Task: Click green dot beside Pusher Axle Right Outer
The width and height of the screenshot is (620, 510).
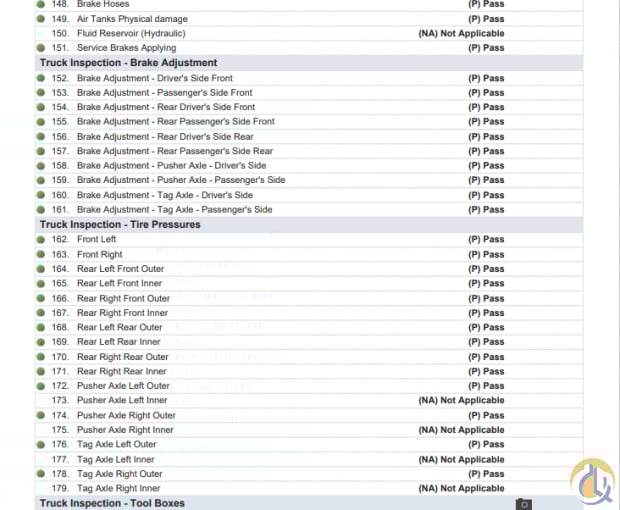Action: 41,415
